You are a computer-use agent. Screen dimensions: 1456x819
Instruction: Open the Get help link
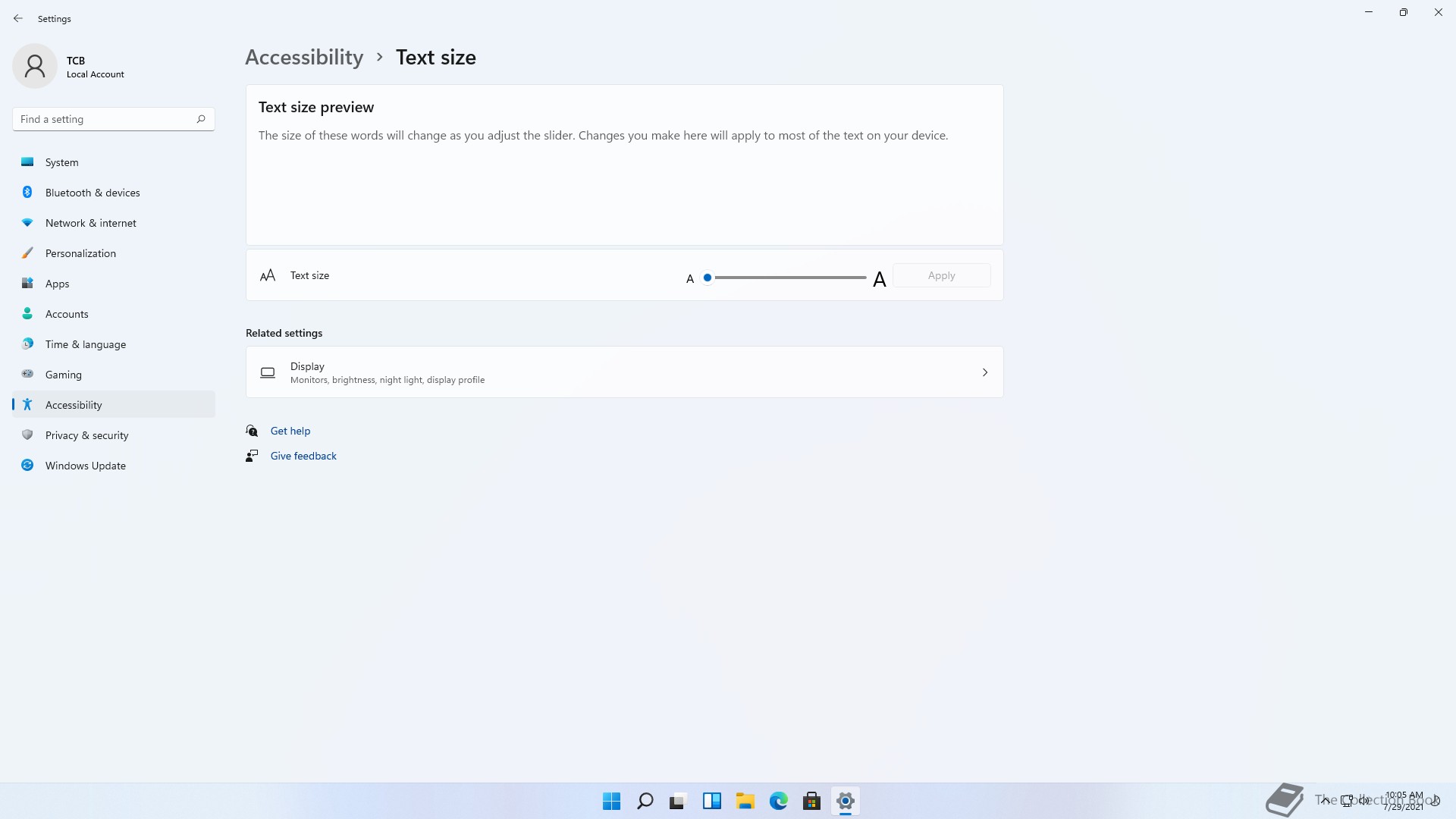290,431
